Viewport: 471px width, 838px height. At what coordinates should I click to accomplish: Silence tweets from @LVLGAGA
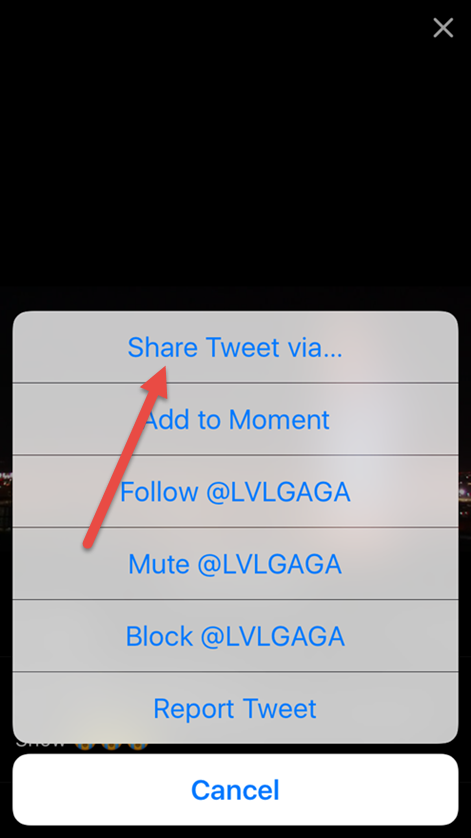tap(235, 563)
